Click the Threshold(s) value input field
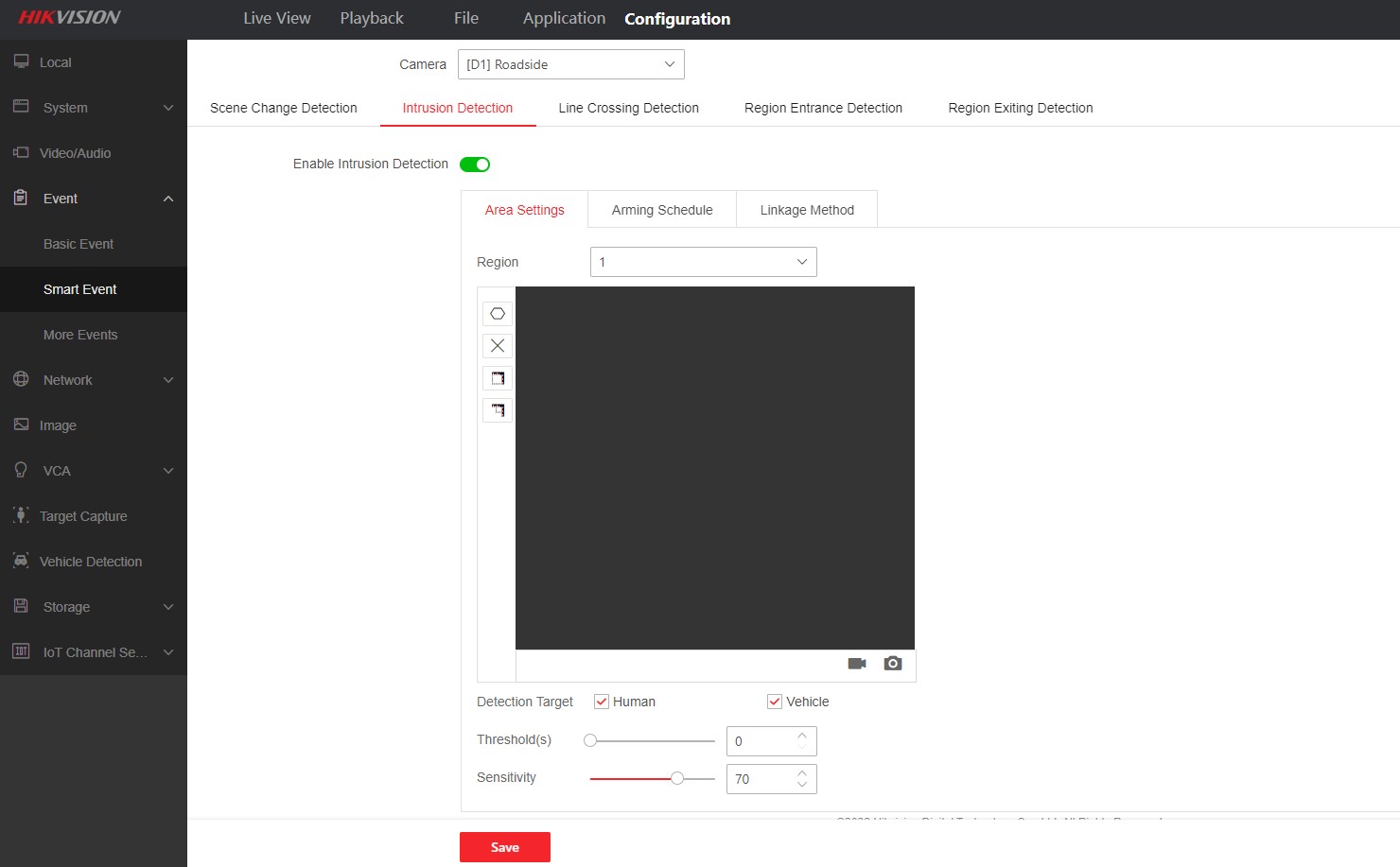1400x867 pixels. 761,741
